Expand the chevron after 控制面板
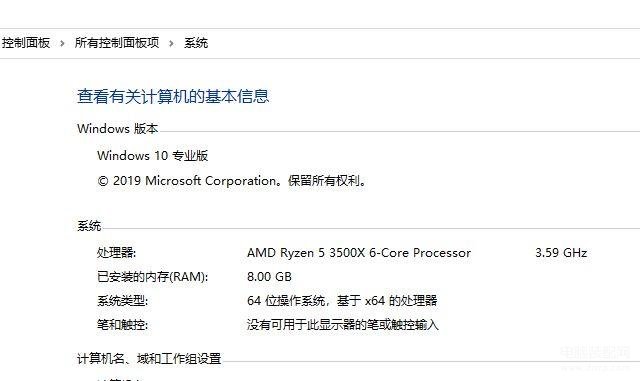 coord(62,43)
